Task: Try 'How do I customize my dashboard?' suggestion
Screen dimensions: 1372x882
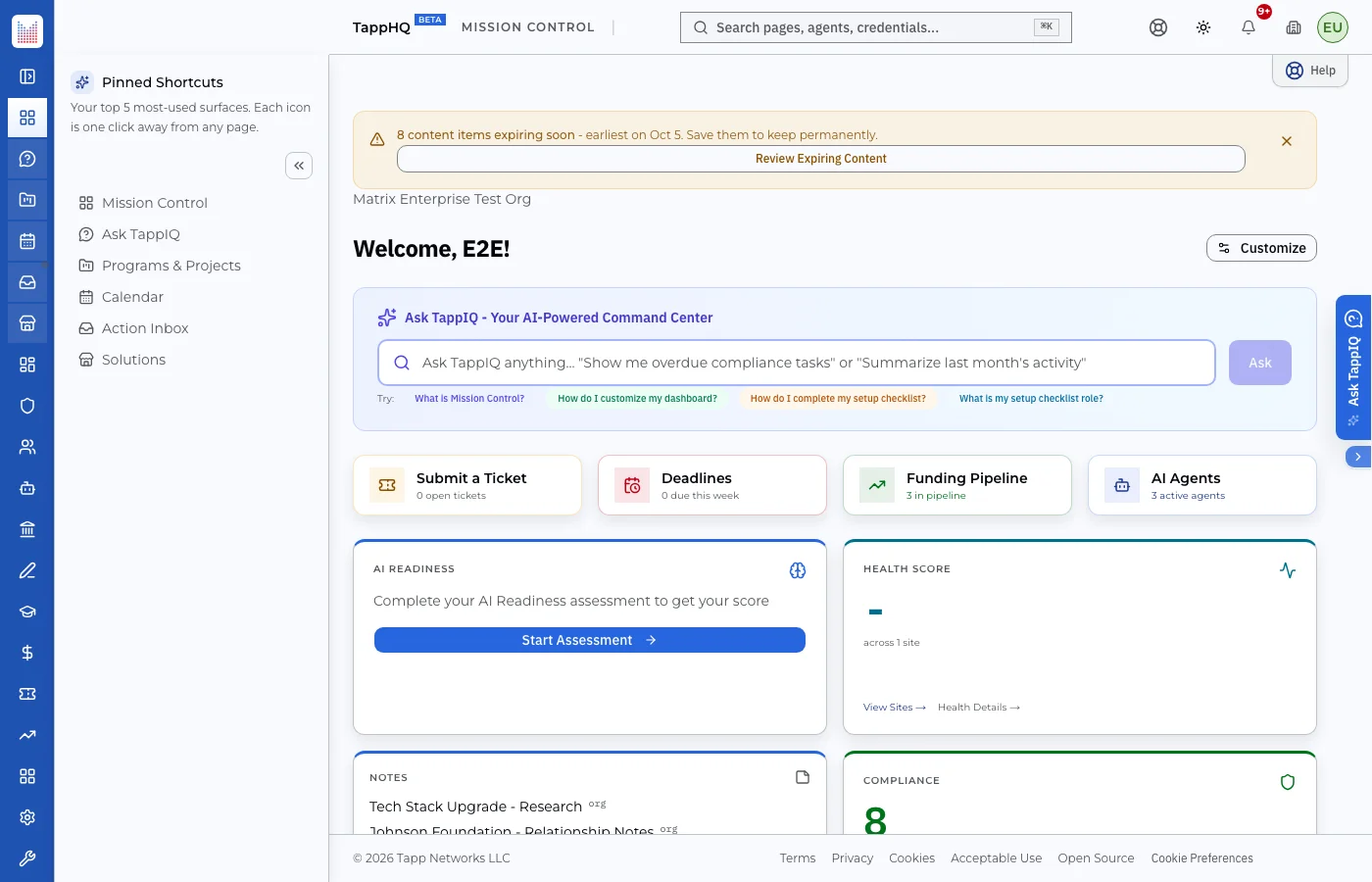Action: tap(637, 399)
